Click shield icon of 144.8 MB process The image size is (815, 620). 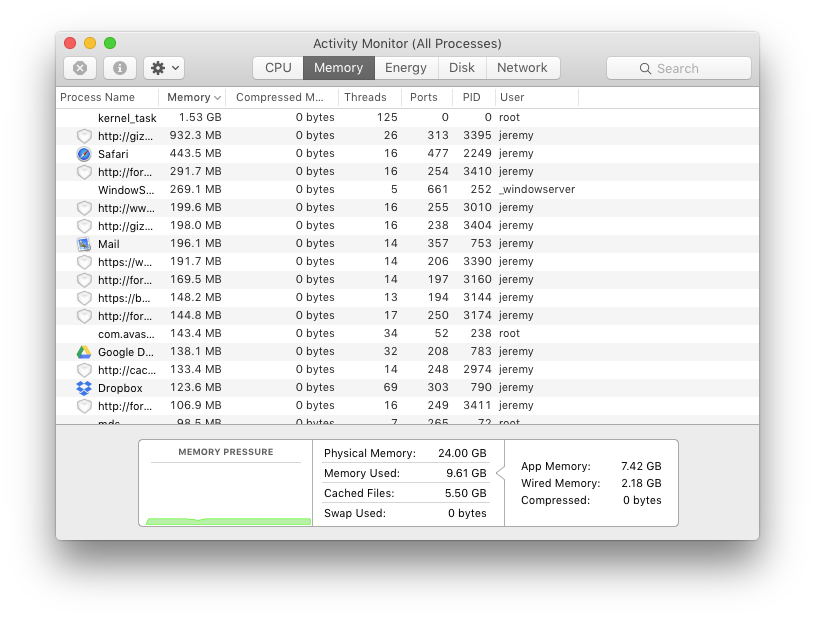click(x=84, y=316)
